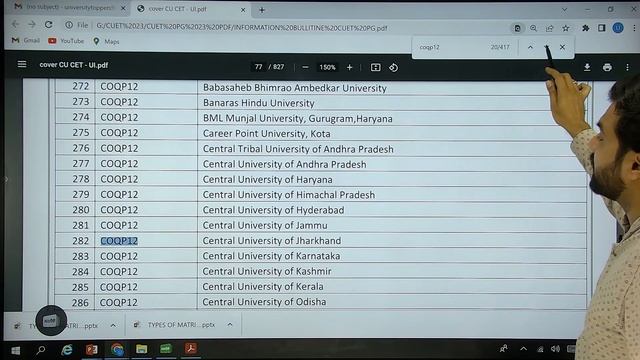Screen dimensions: 640x360
Task: Open Adobe Acrobat from taskbar
Action: [x=191, y=348]
